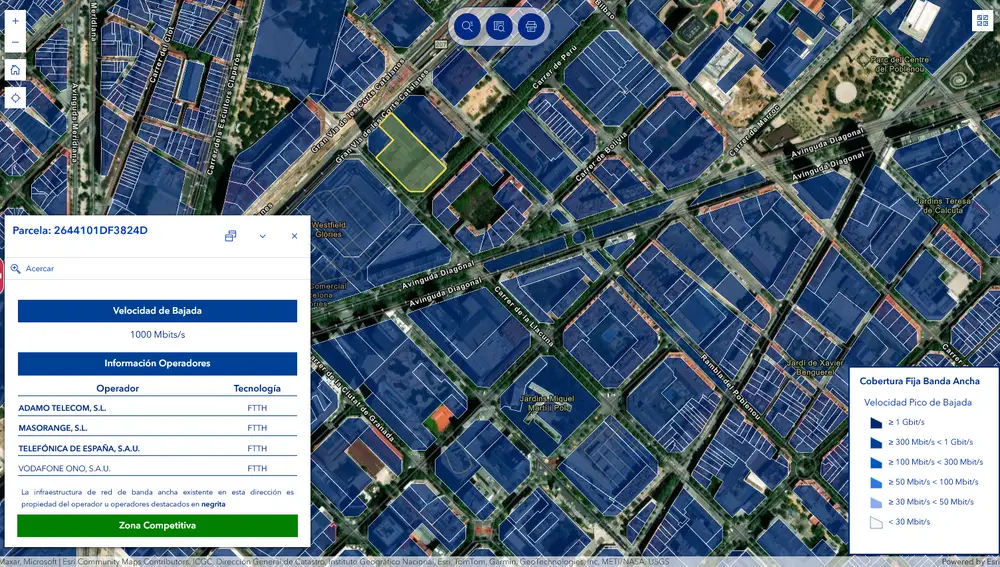
Task: Dock the Parcela popup panel
Action: pos(230,236)
